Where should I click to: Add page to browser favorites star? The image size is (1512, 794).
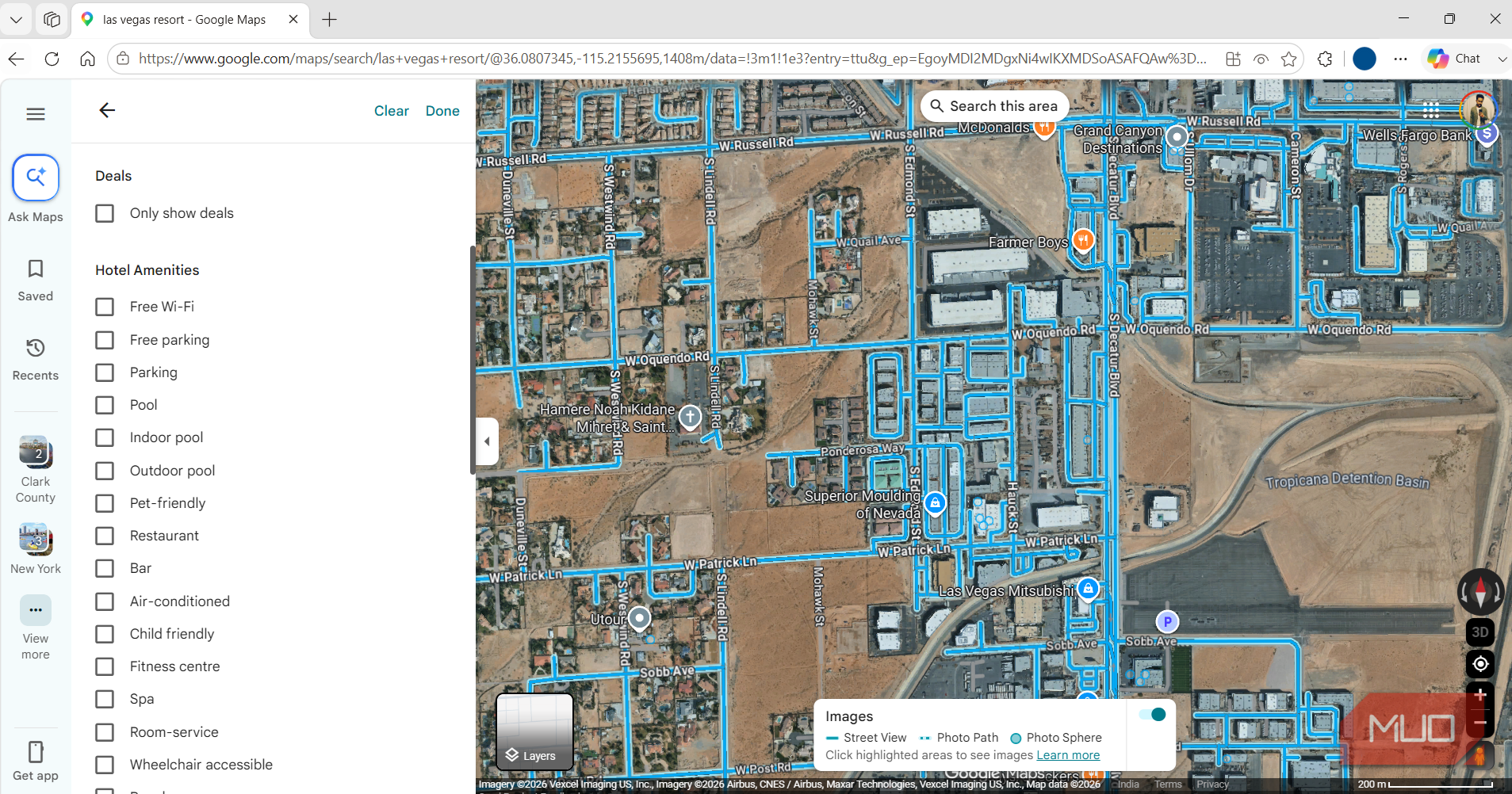pos(1288,59)
